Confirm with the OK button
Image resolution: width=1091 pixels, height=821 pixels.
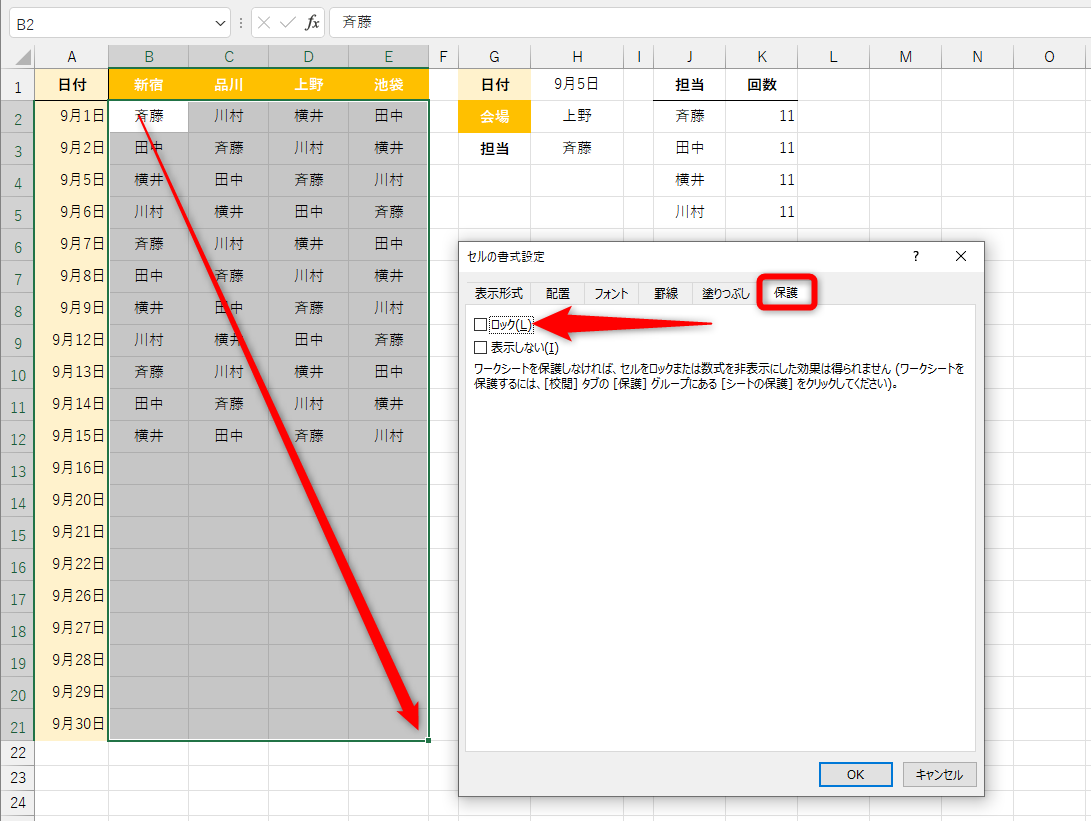pyautogui.click(x=855, y=774)
